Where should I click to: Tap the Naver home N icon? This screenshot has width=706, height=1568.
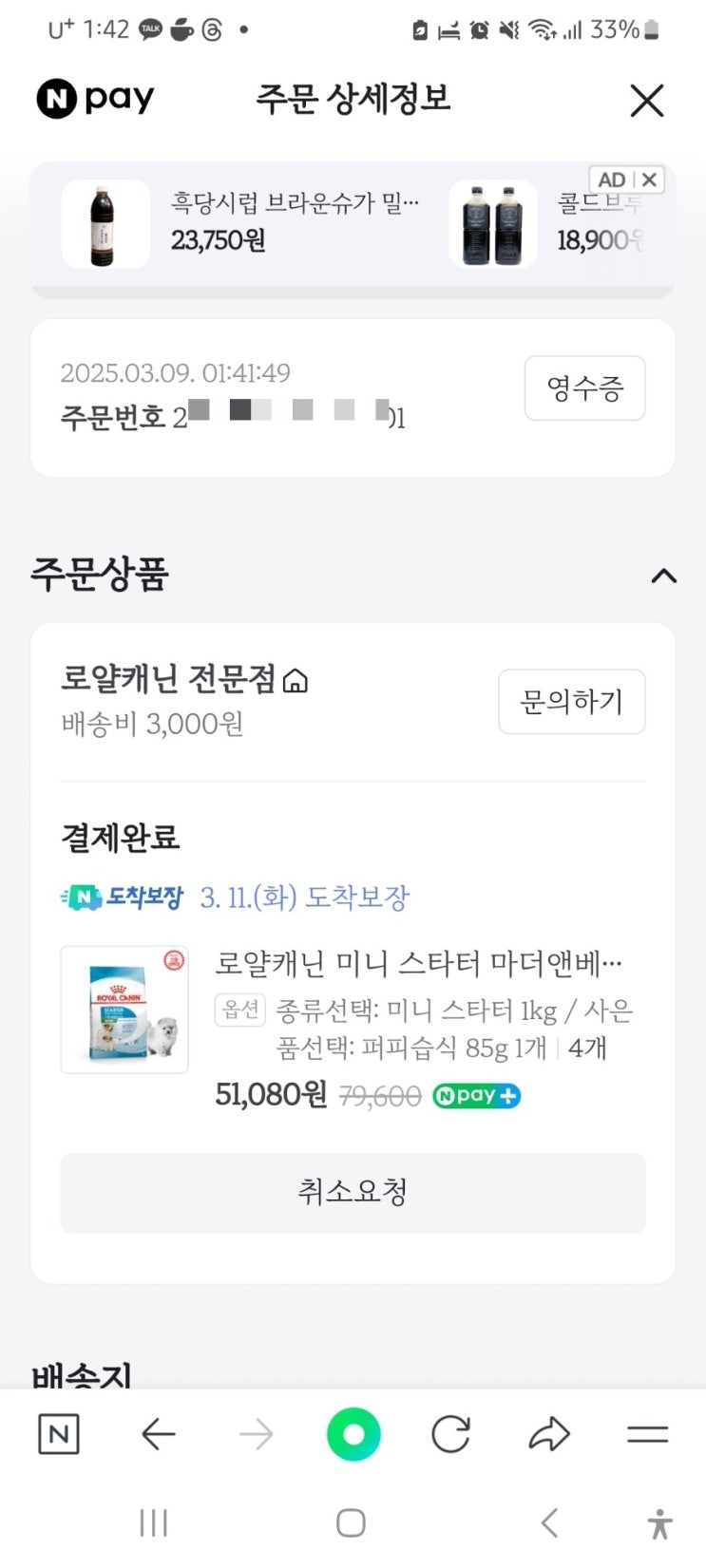58,1434
